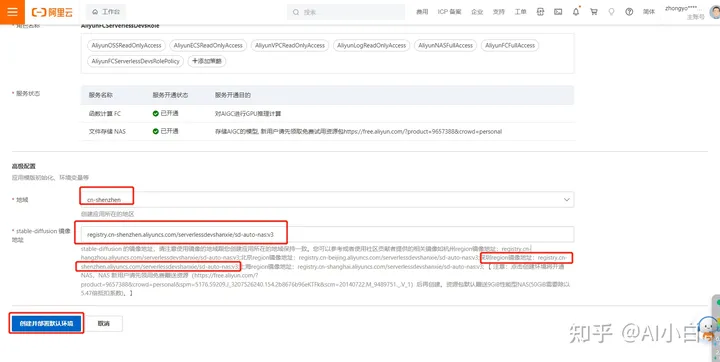Click the 对AIGC进行GPU推理计算 description
720x362 pixels.
248,113
